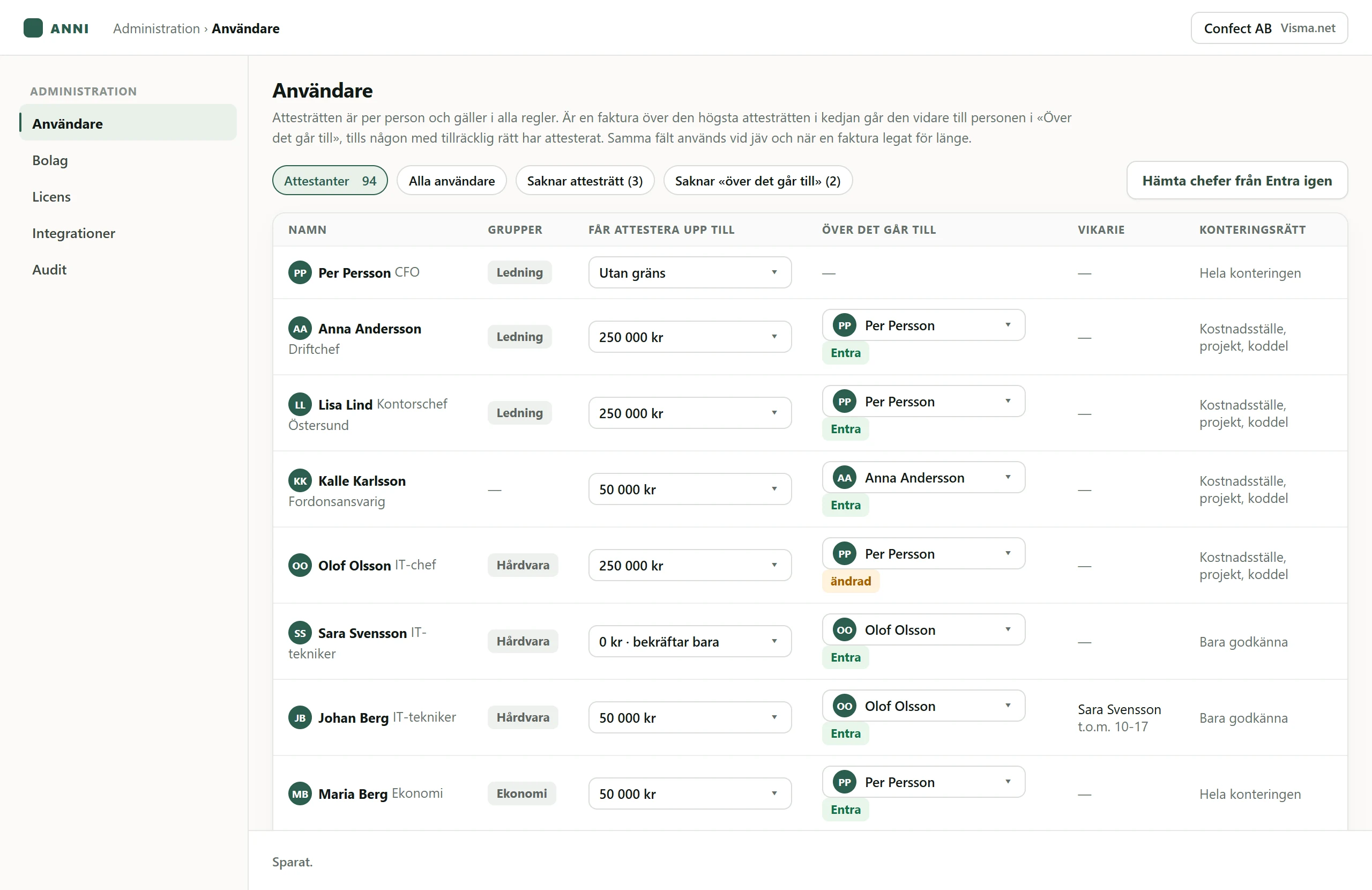The image size is (1372, 890).
Task: Show Saknar attesträtt (3) filter
Action: (x=585, y=181)
